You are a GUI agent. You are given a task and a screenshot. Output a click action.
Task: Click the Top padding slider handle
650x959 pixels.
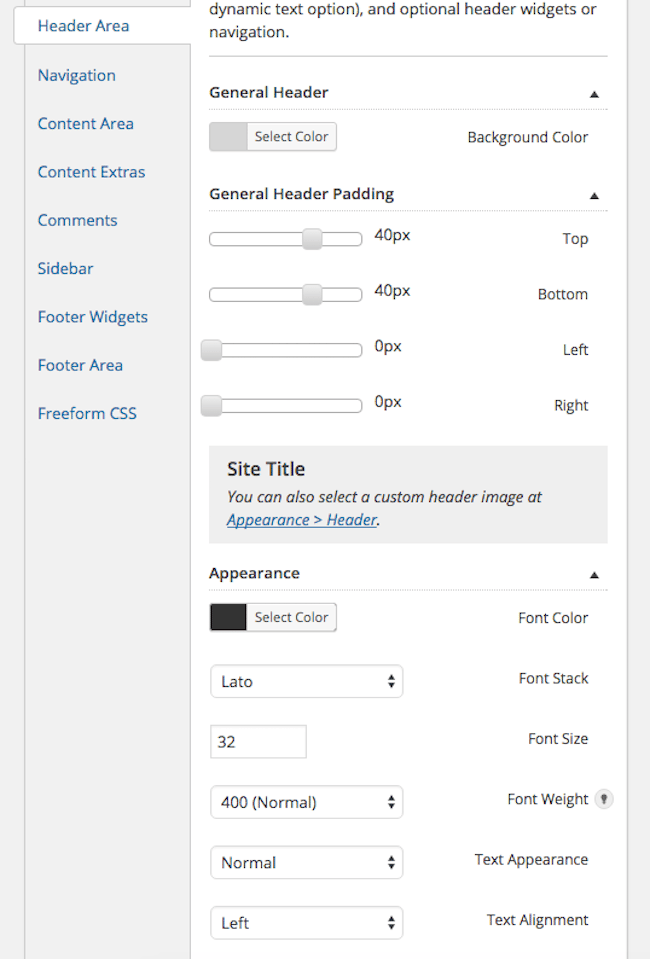312,239
